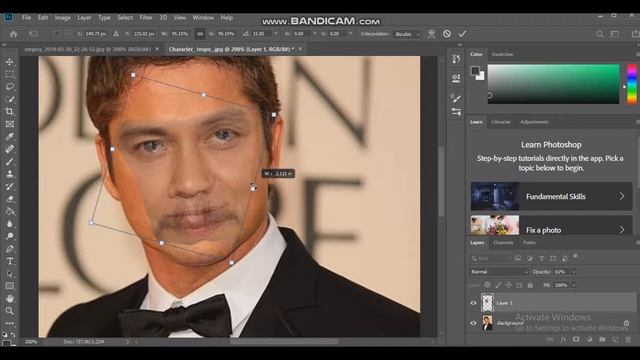
Task: Open the Edit Toolbar three-dots menu
Action: 9,323
